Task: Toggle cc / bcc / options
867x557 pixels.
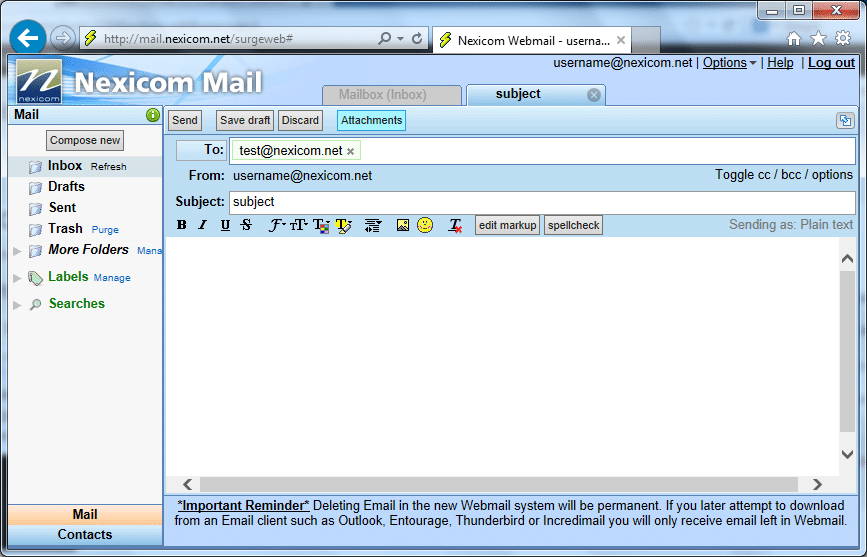Action: click(x=784, y=175)
